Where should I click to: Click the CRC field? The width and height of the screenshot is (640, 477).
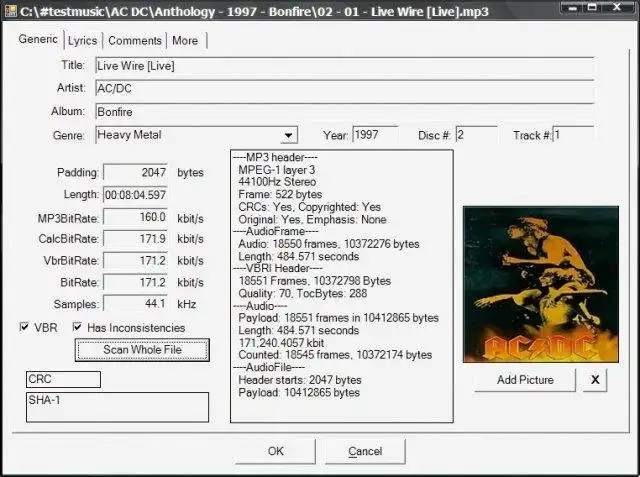[x=63, y=379]
